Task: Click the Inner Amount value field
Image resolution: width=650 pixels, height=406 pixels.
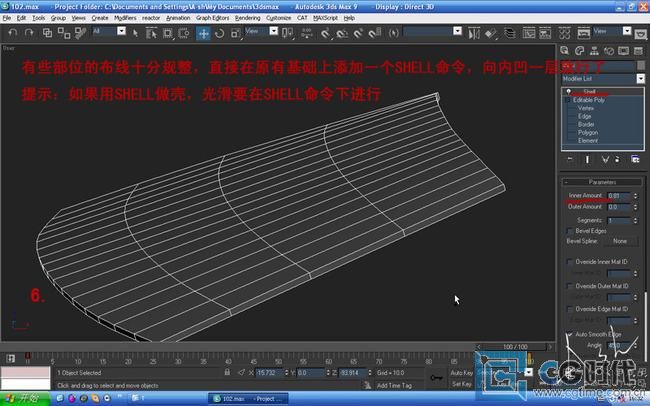Action: (x=619, y=195)
